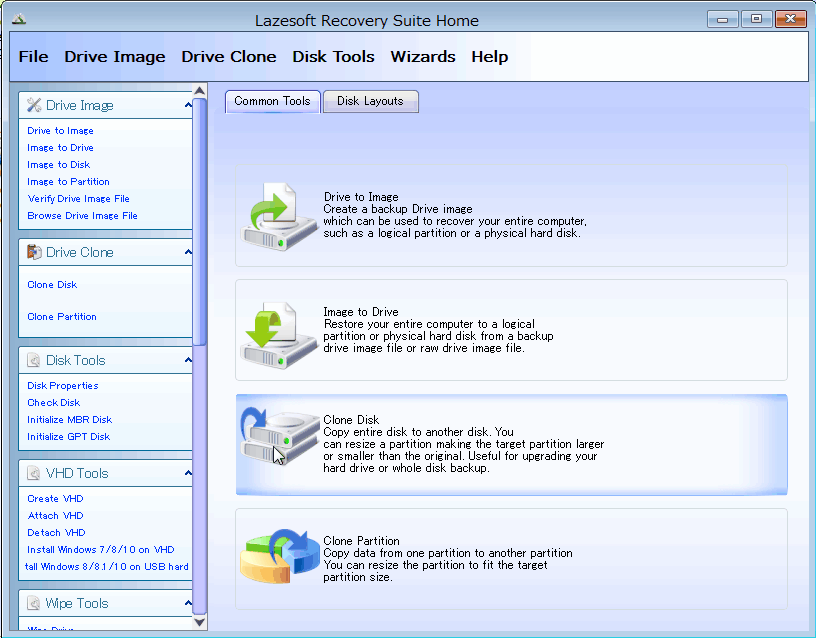Open Browse Drive Image File link
The height and width of the screenshot is (638, 816).
82,215
